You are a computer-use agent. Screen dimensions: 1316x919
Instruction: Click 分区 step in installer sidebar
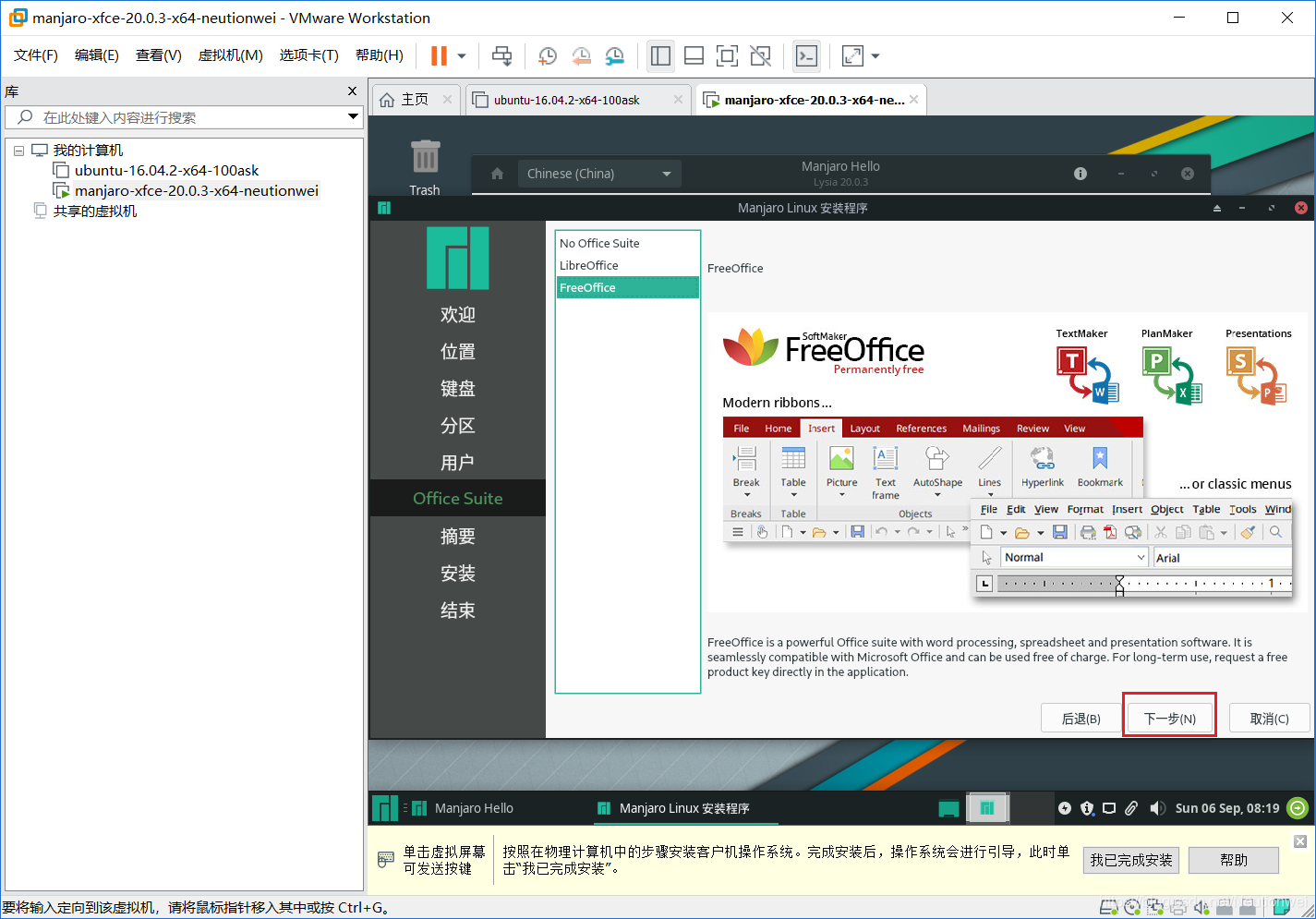point(458,425)
